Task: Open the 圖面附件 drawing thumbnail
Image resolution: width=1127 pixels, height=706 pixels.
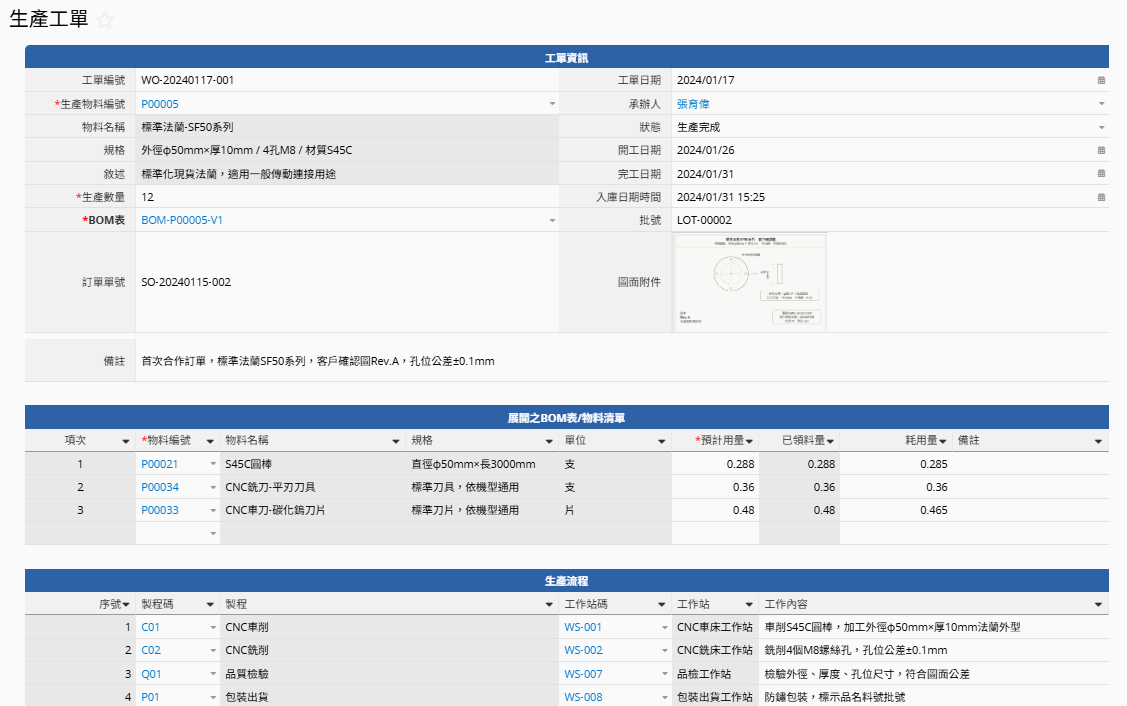Action: (x=749, y=283)
